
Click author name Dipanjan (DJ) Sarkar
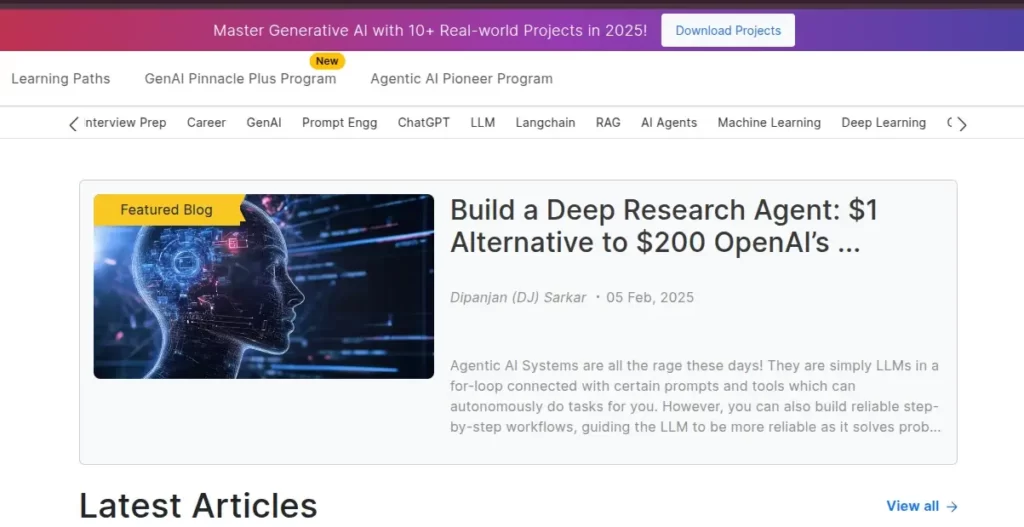(518, 297)
